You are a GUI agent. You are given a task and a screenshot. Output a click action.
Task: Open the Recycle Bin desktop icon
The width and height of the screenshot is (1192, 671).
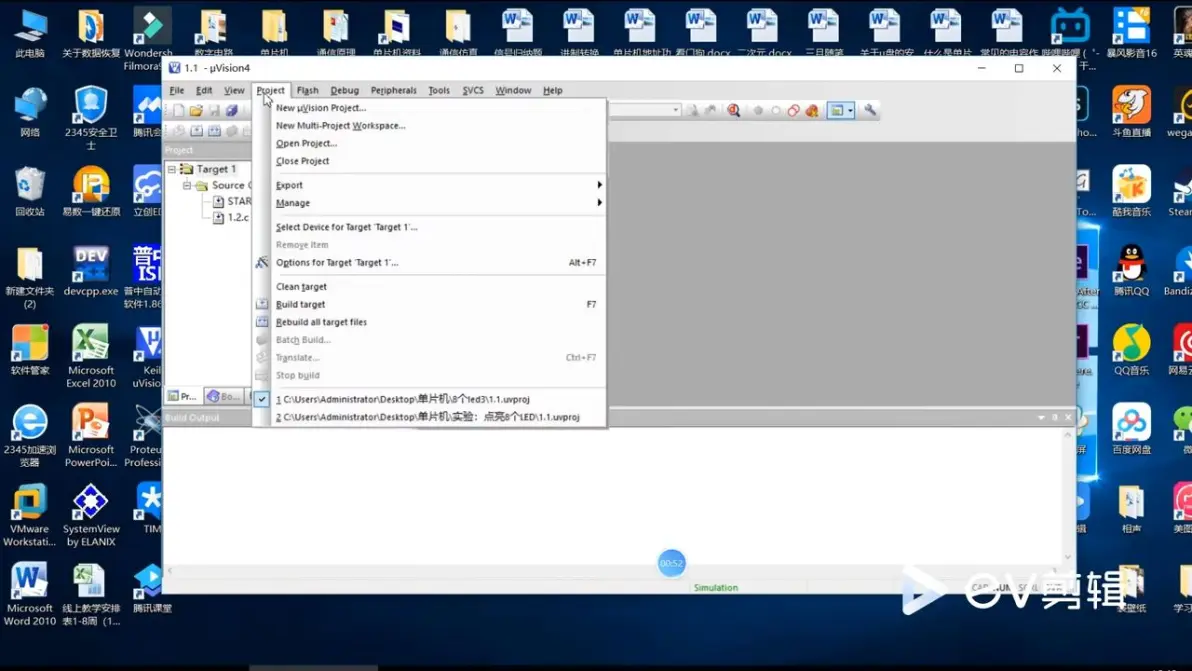30,191
